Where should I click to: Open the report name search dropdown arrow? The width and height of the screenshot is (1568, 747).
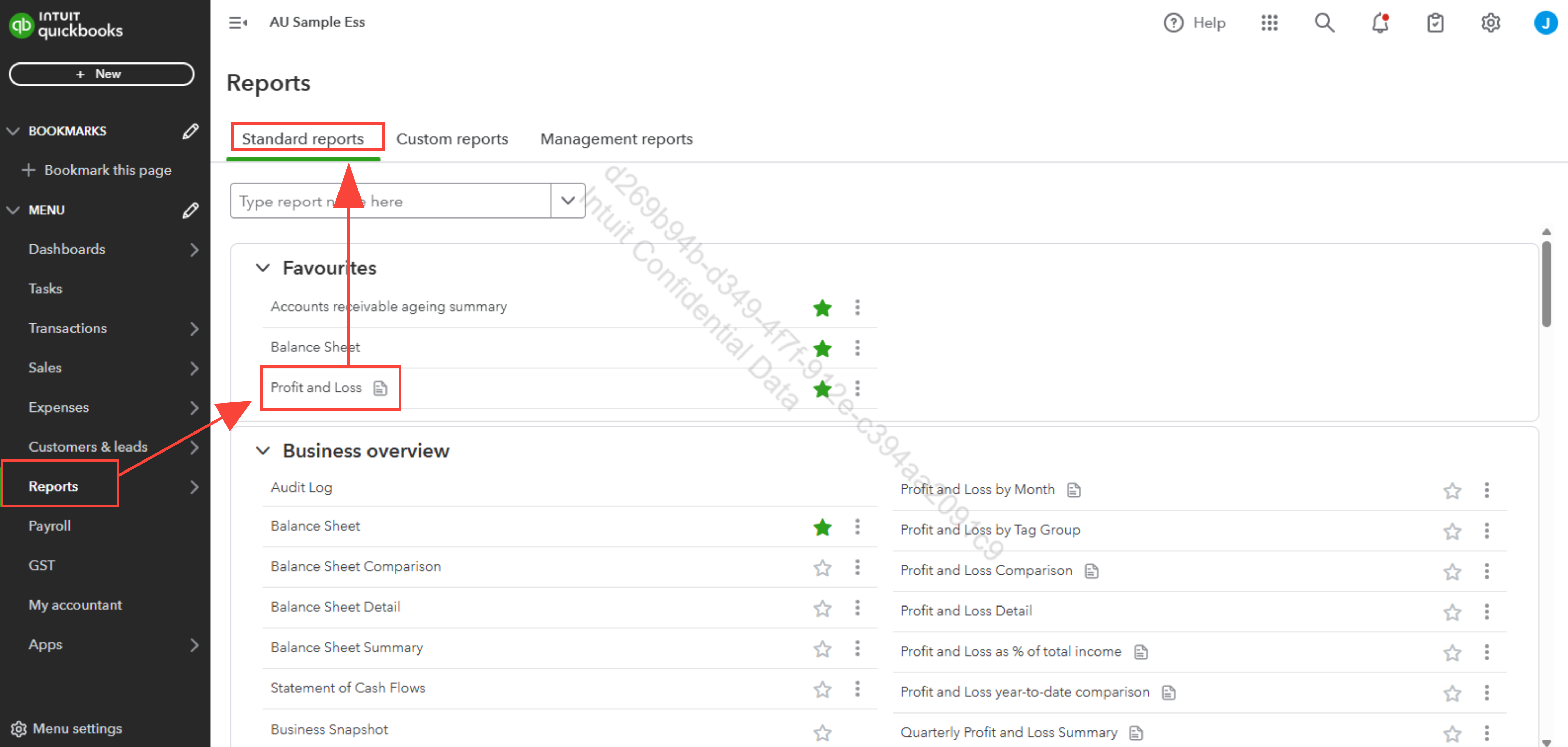567,201
